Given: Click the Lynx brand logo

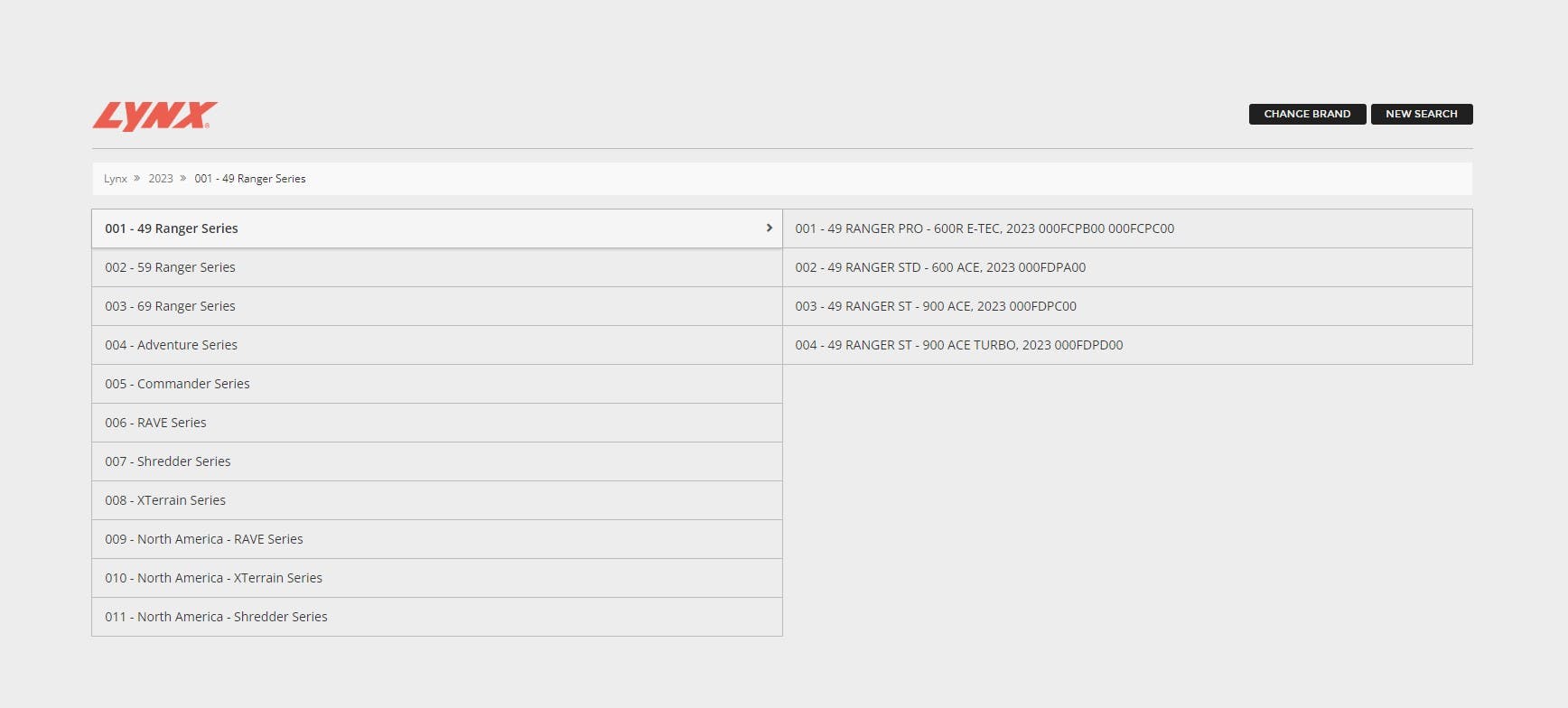Looking at the screenshot, I should (x=154, y=116).
